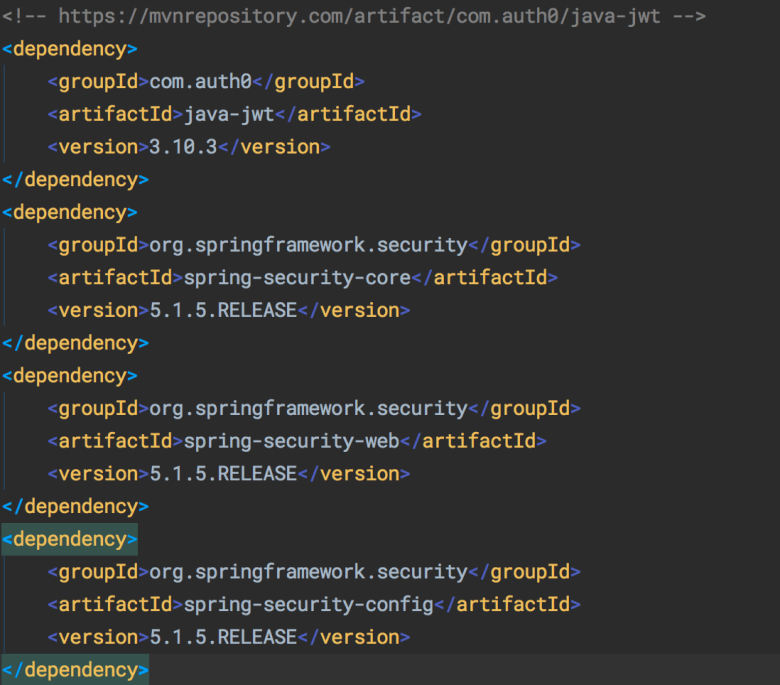
Task: Click version 3.10.3 value
Action: click(x=183, y=147)
